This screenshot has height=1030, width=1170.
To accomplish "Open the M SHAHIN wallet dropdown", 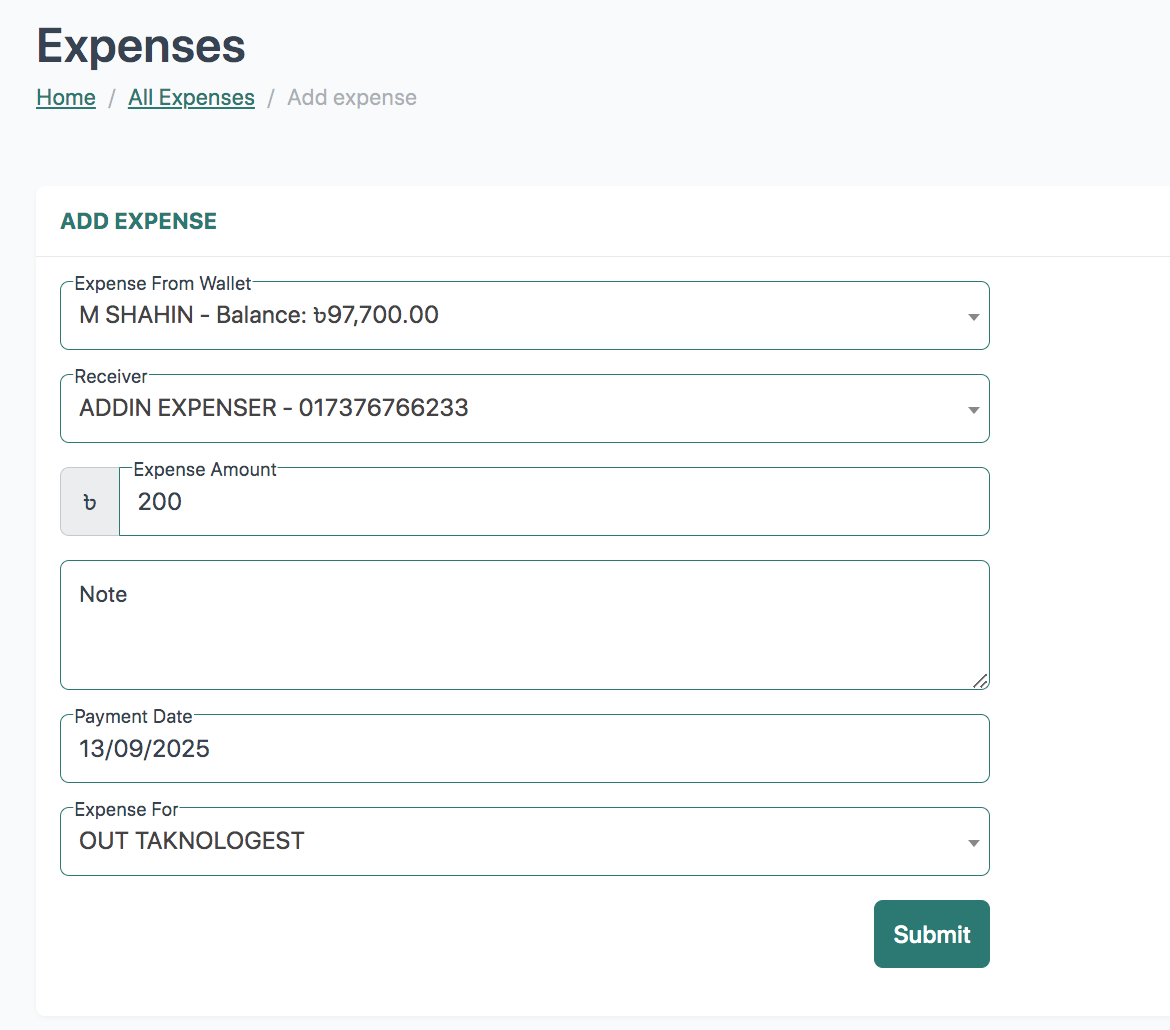I will pos(500,316).
